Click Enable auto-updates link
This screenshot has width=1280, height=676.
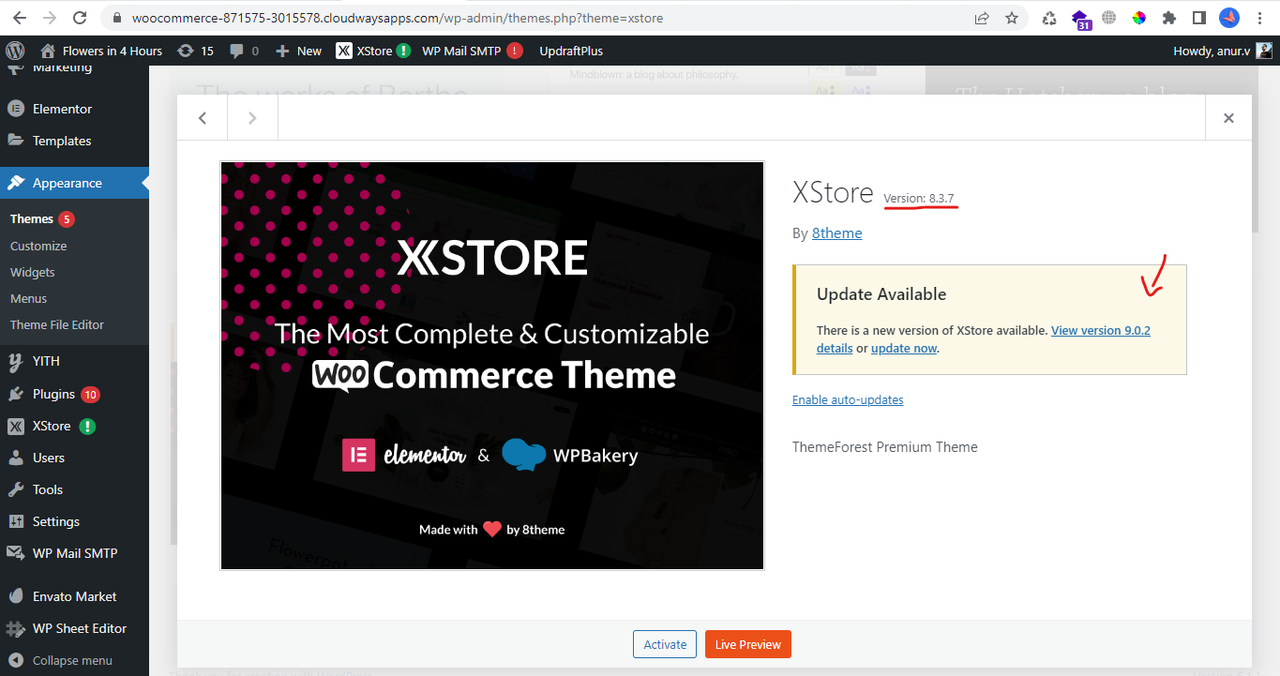pyautogui.click(x=848, y=400)
